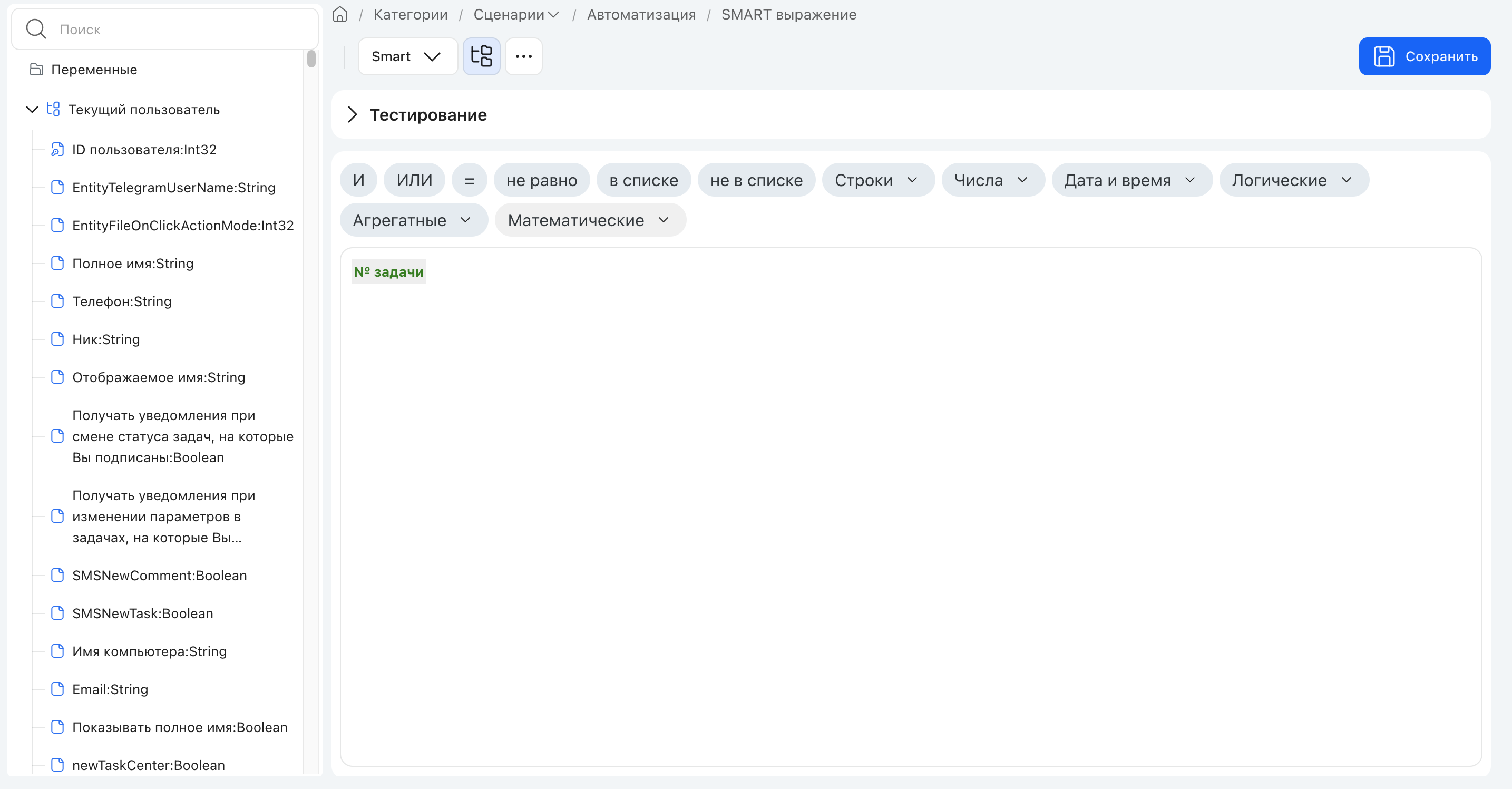The width and height of the screenshot is (1512, 789).
Task: Toggle the variables tree panel icon
Action: pos(481,56)
